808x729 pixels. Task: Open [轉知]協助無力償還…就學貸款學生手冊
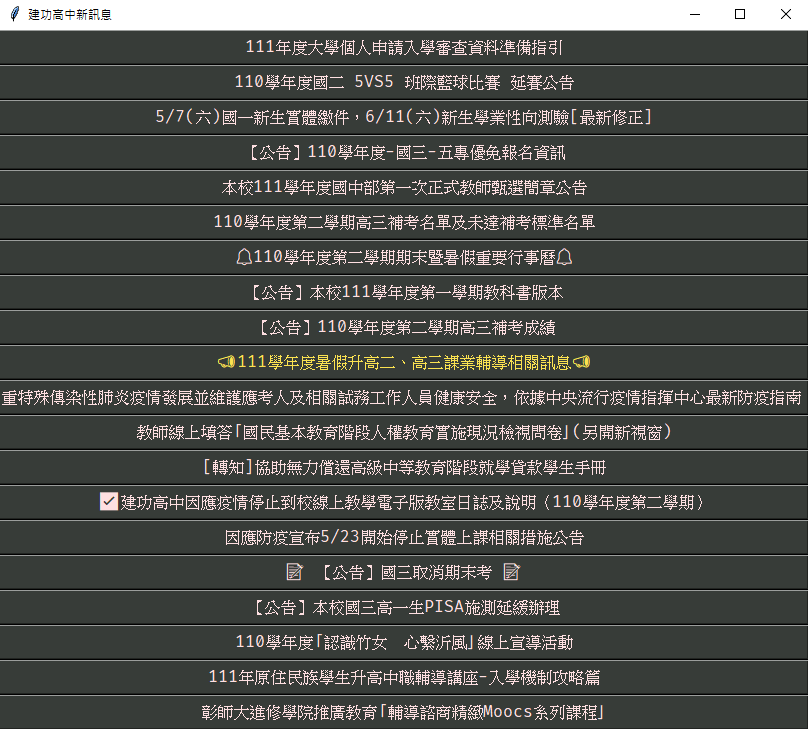click(x=404, y=468)
